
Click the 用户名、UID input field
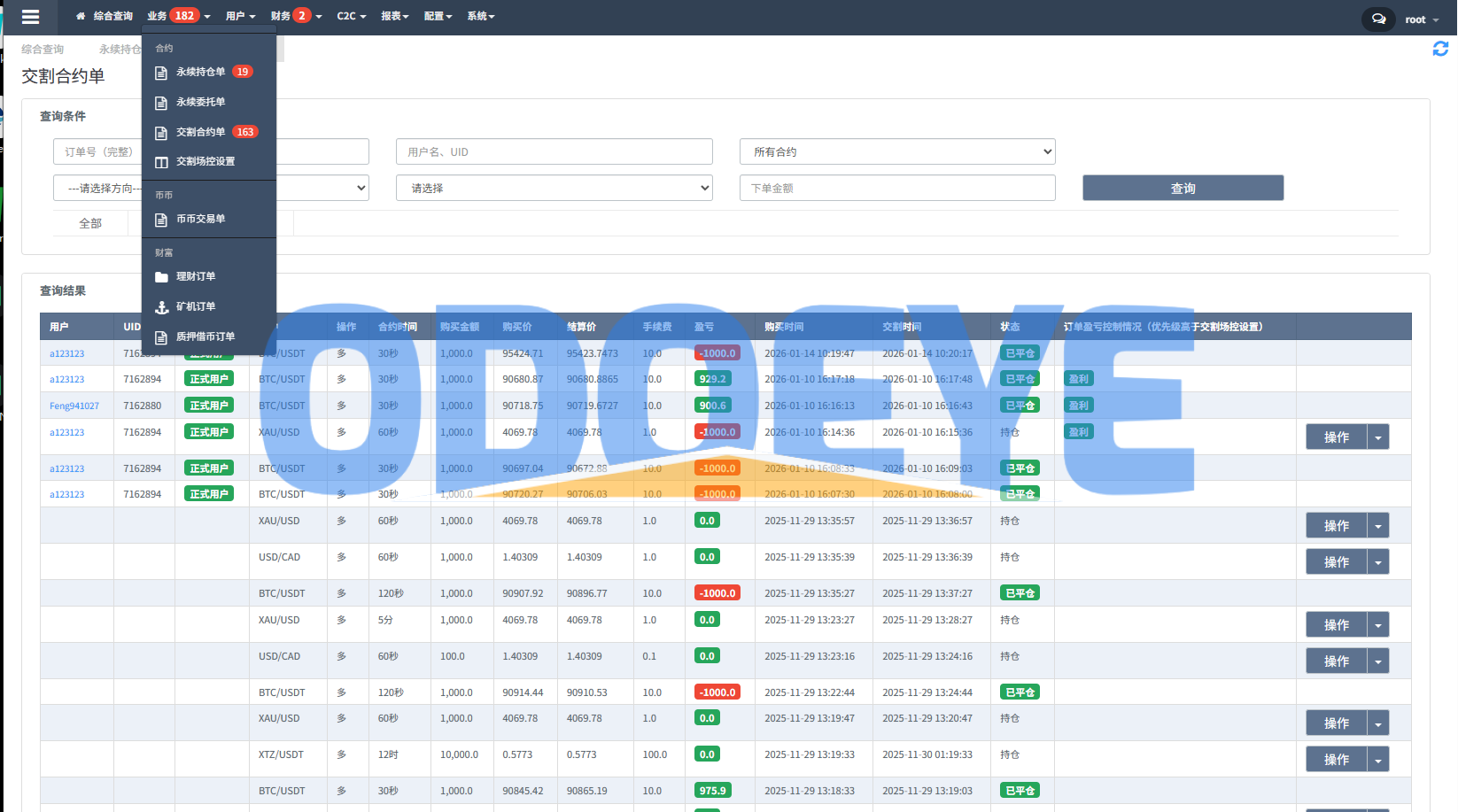coord(554,151)
